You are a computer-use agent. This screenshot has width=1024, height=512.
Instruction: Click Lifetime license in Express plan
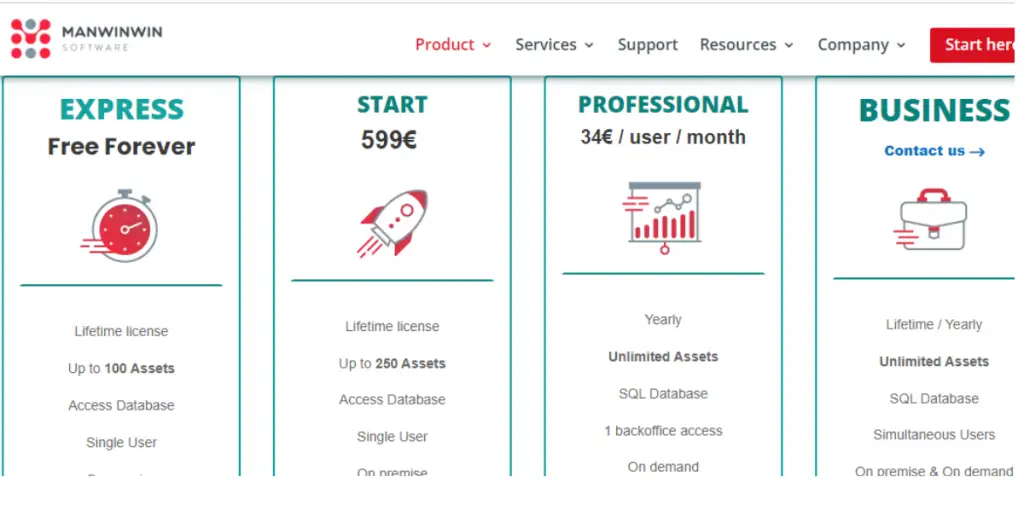coord(121,331)
